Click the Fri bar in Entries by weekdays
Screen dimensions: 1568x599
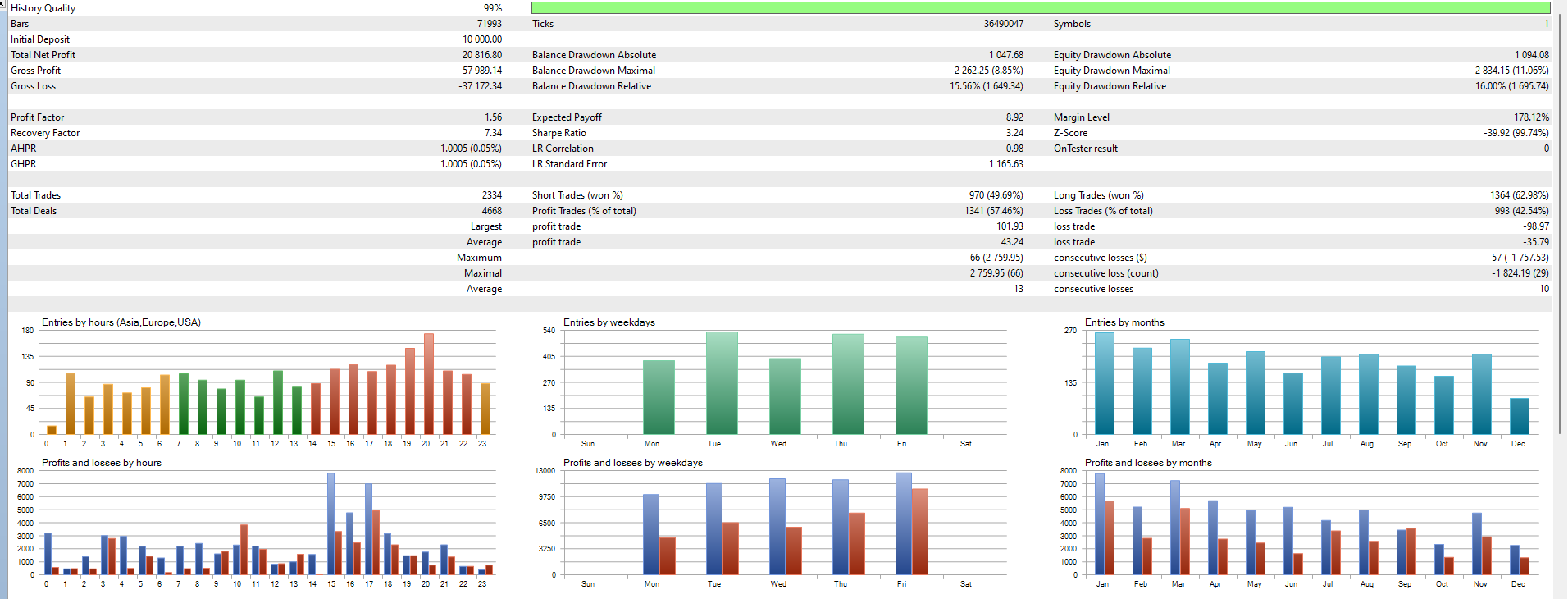911,386
